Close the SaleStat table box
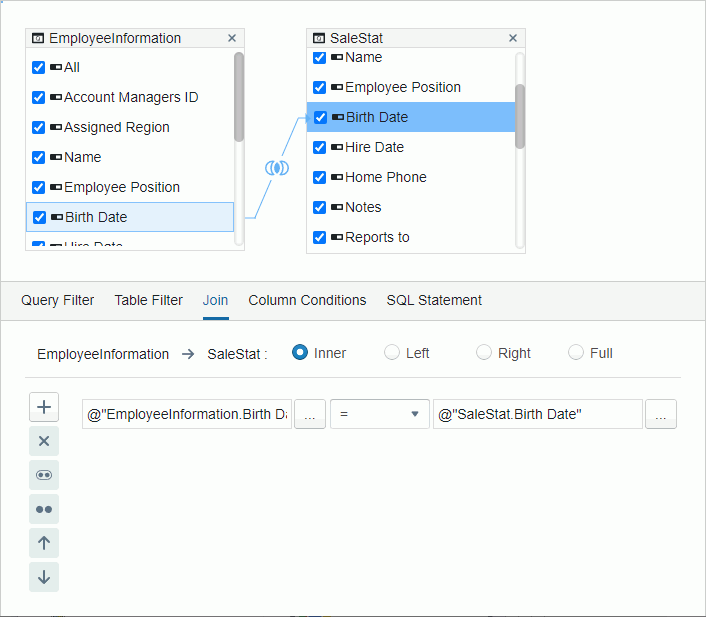Image resolution: width=706 pixels, height=617 pixels. click(513, 38)
